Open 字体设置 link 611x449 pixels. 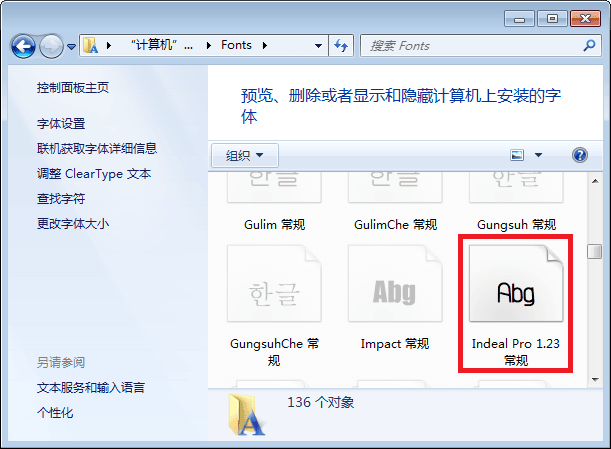pyautogui.click(x=61, y=124)
